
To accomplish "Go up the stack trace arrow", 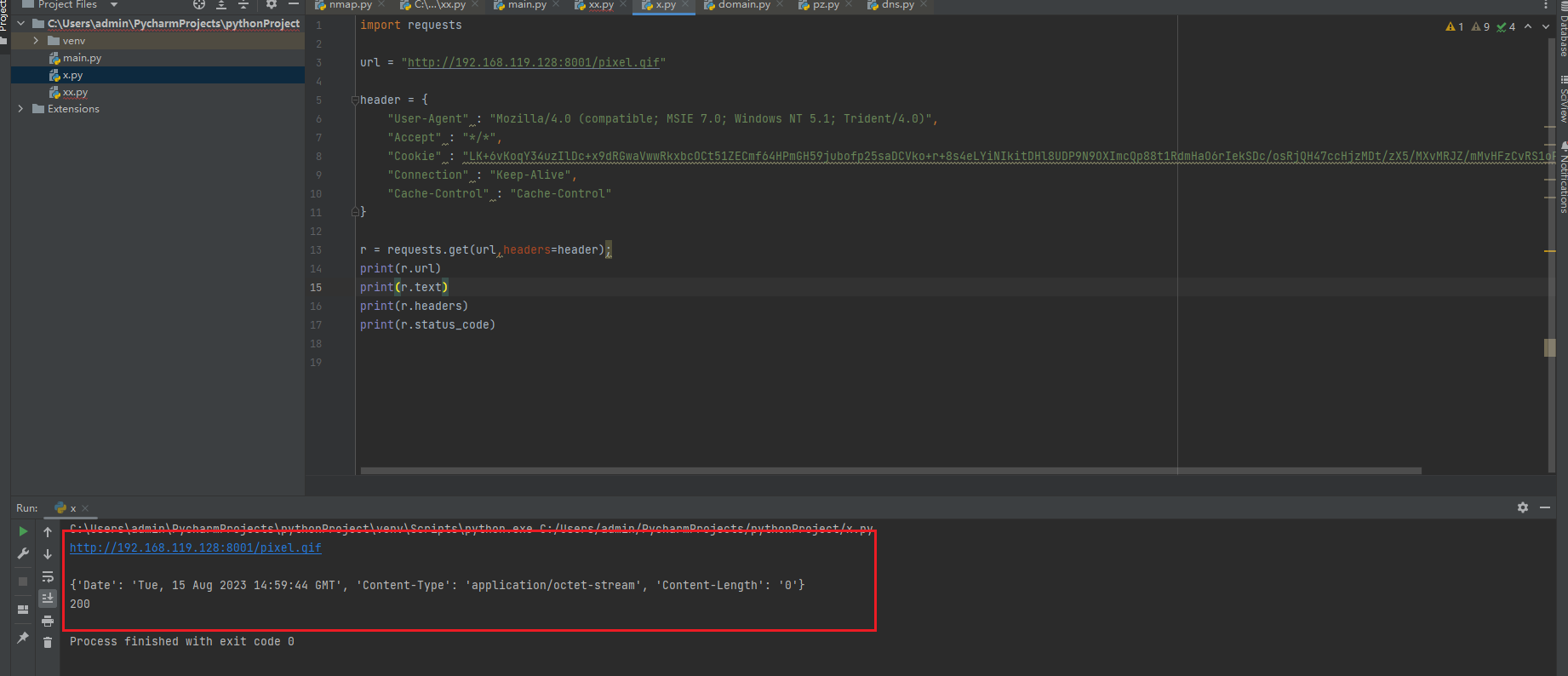I will pos(48,532).
